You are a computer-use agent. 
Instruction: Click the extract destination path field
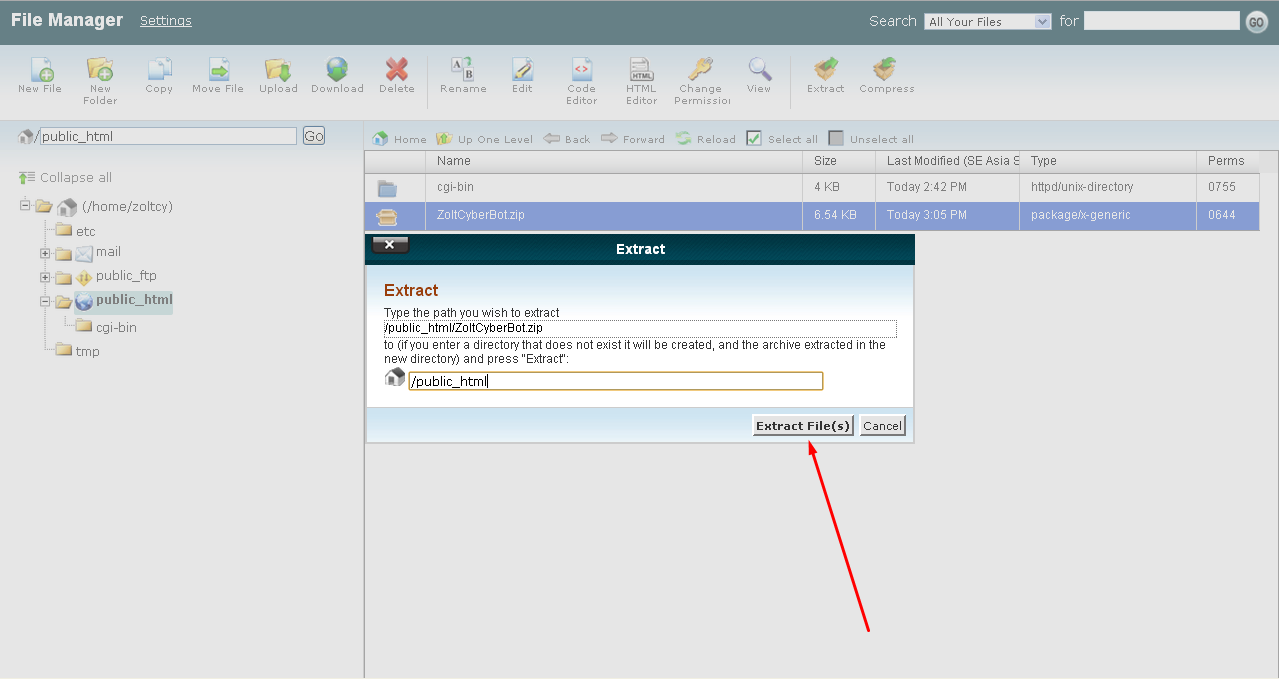pos(616,381)
